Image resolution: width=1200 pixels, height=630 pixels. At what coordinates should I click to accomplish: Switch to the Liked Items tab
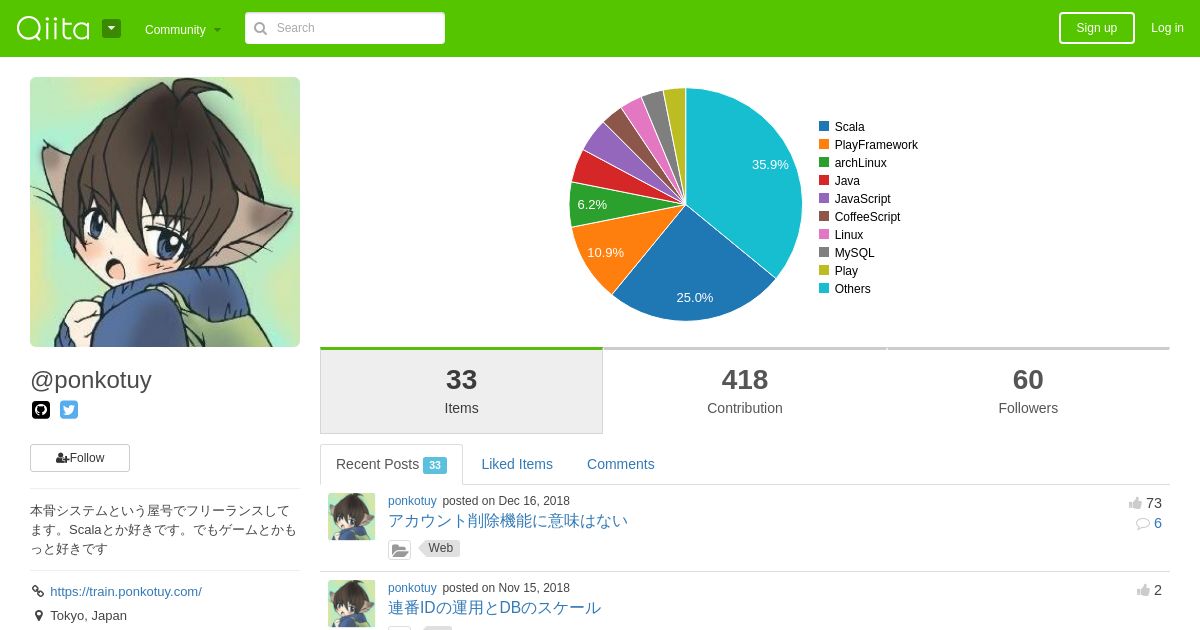[x=517, y=464]
